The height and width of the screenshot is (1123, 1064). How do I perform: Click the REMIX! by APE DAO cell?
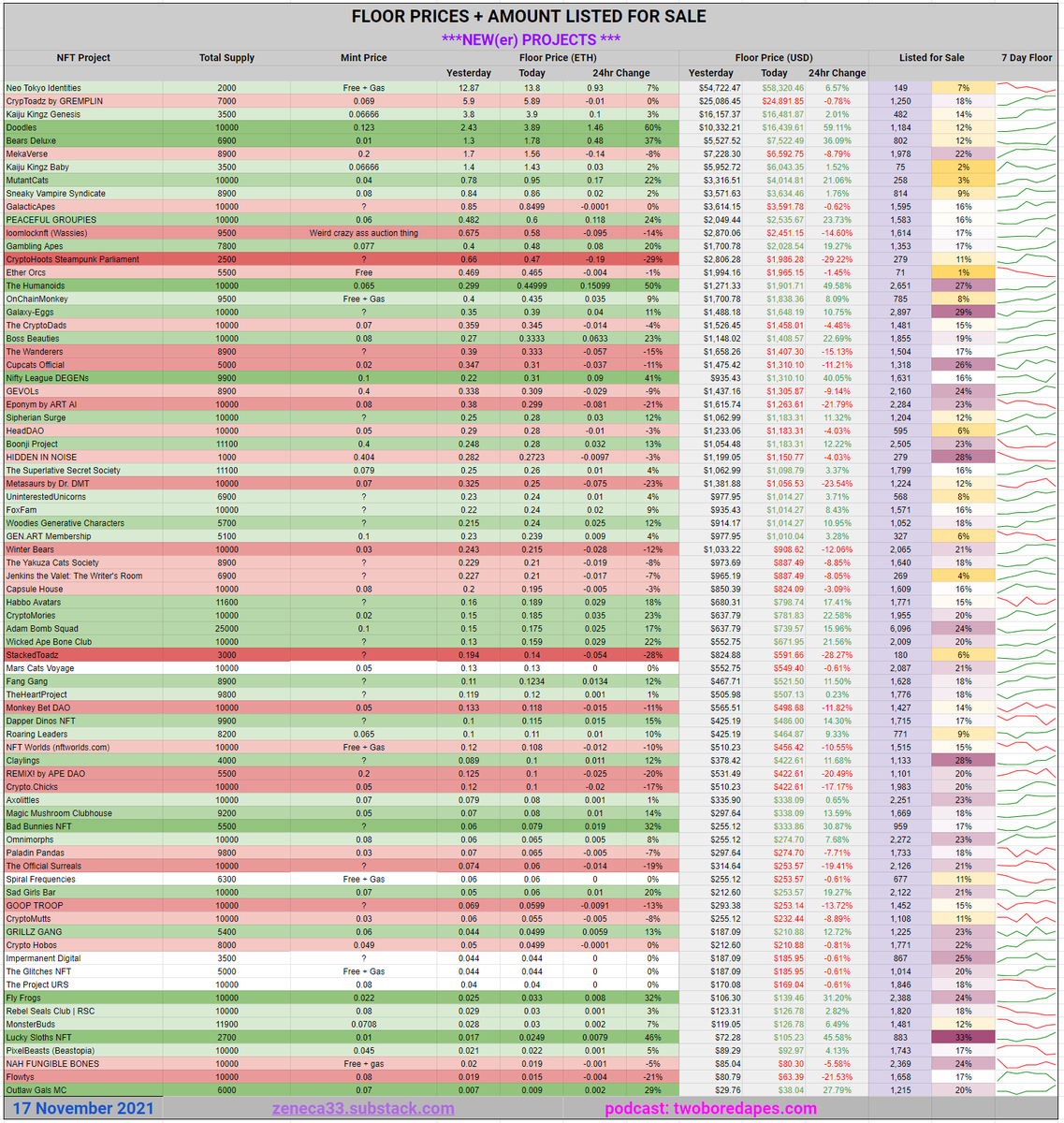[83, 774]
